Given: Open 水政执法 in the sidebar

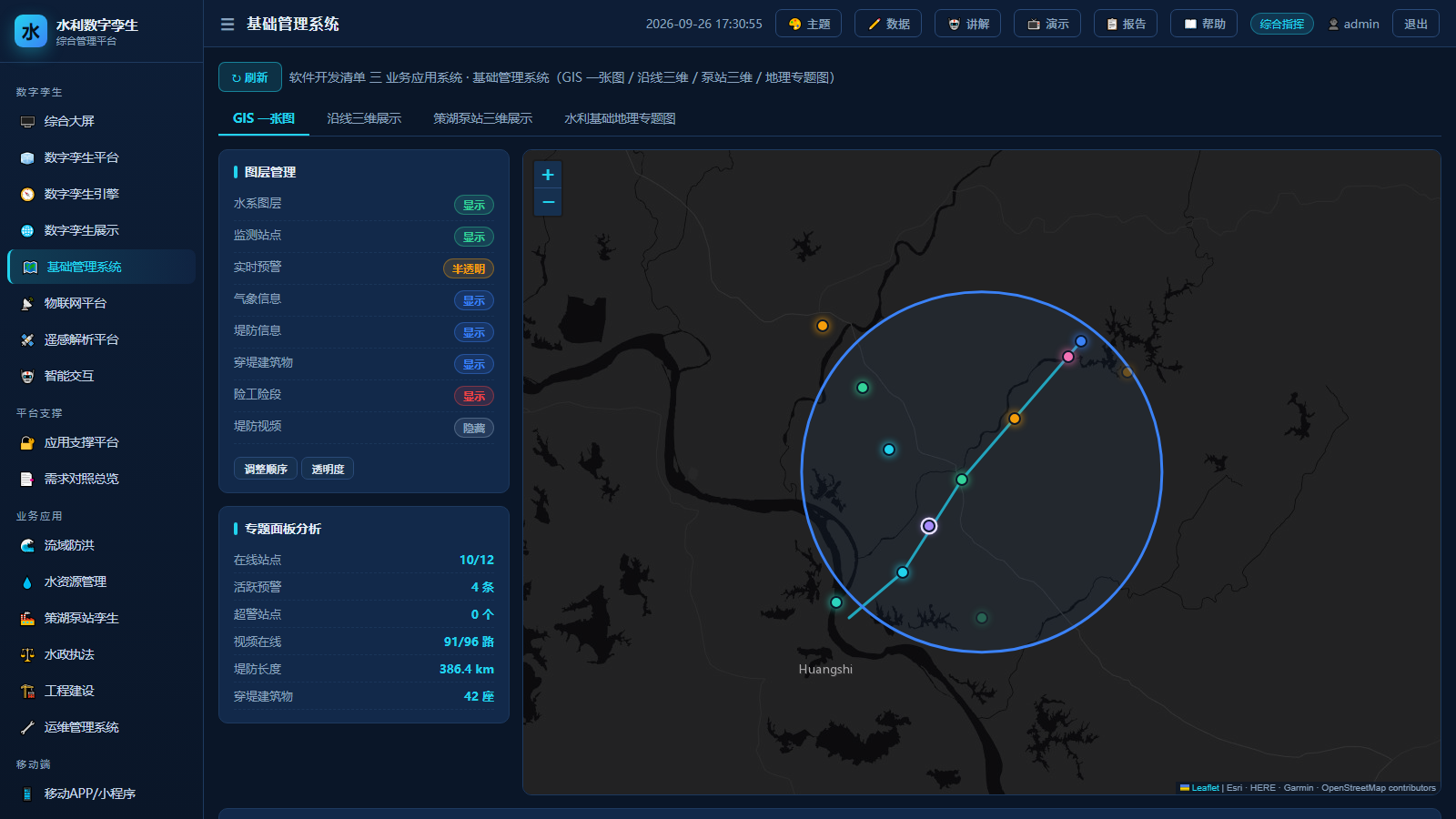Looking at the screenshot, I should pyautogui.click(x=101, y=654).
